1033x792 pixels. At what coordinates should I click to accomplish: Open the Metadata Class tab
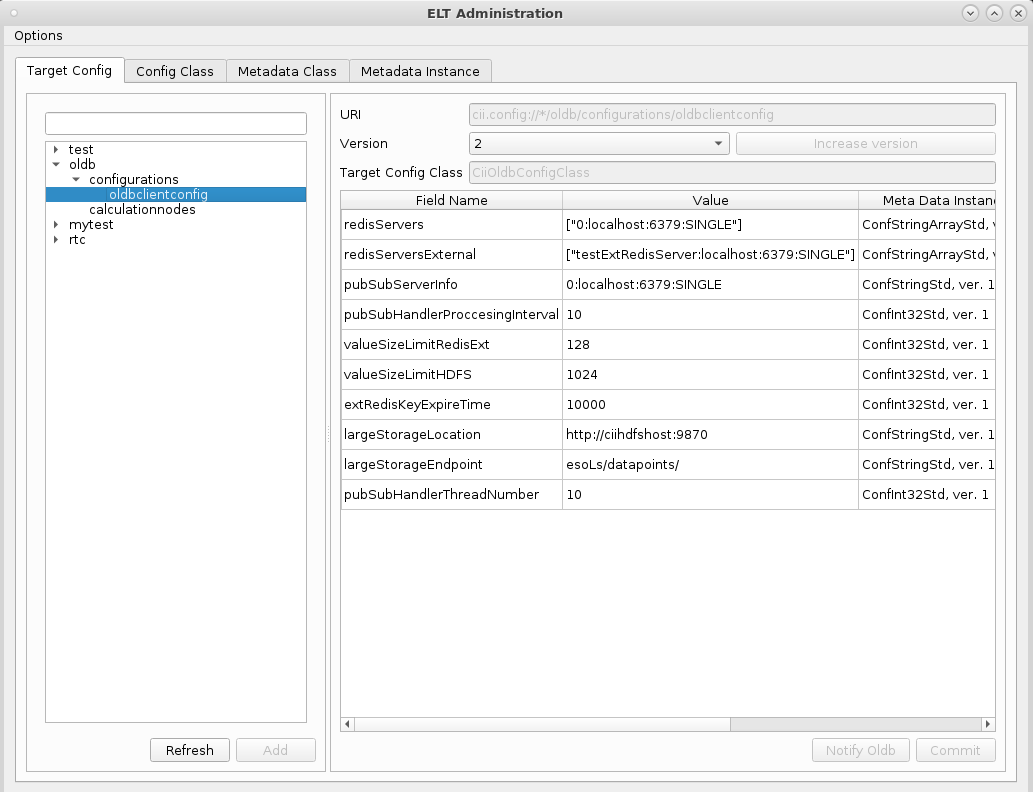pyautogui.click(x=287, y=71)
